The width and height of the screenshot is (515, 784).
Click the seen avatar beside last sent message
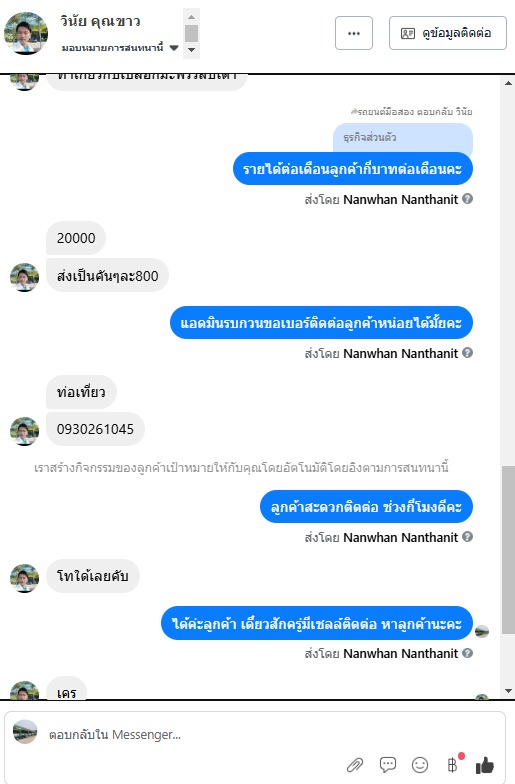[482, 632]
